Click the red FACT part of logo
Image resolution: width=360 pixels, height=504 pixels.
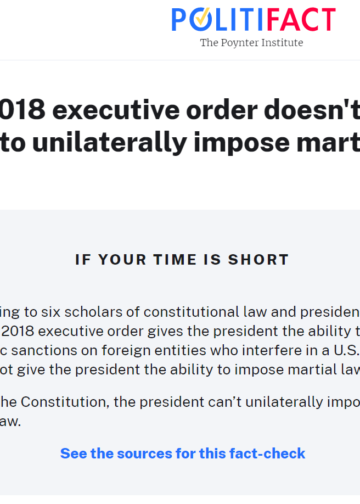(301, 19)
